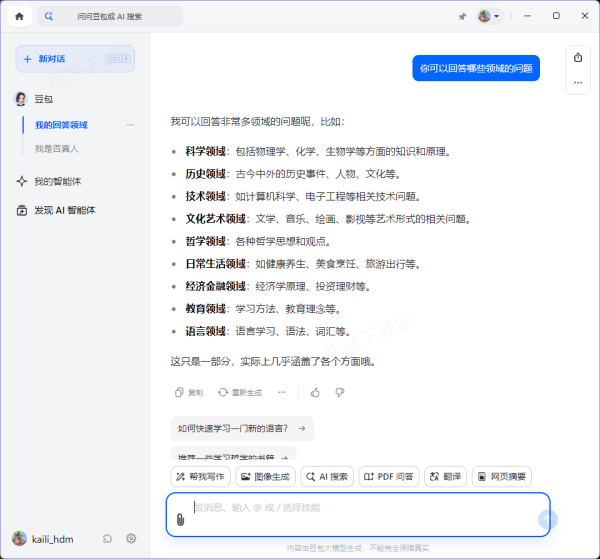Select the 图像生成 skill
The width and height of the screenshot is (600, 559).
tap(266, 477)
